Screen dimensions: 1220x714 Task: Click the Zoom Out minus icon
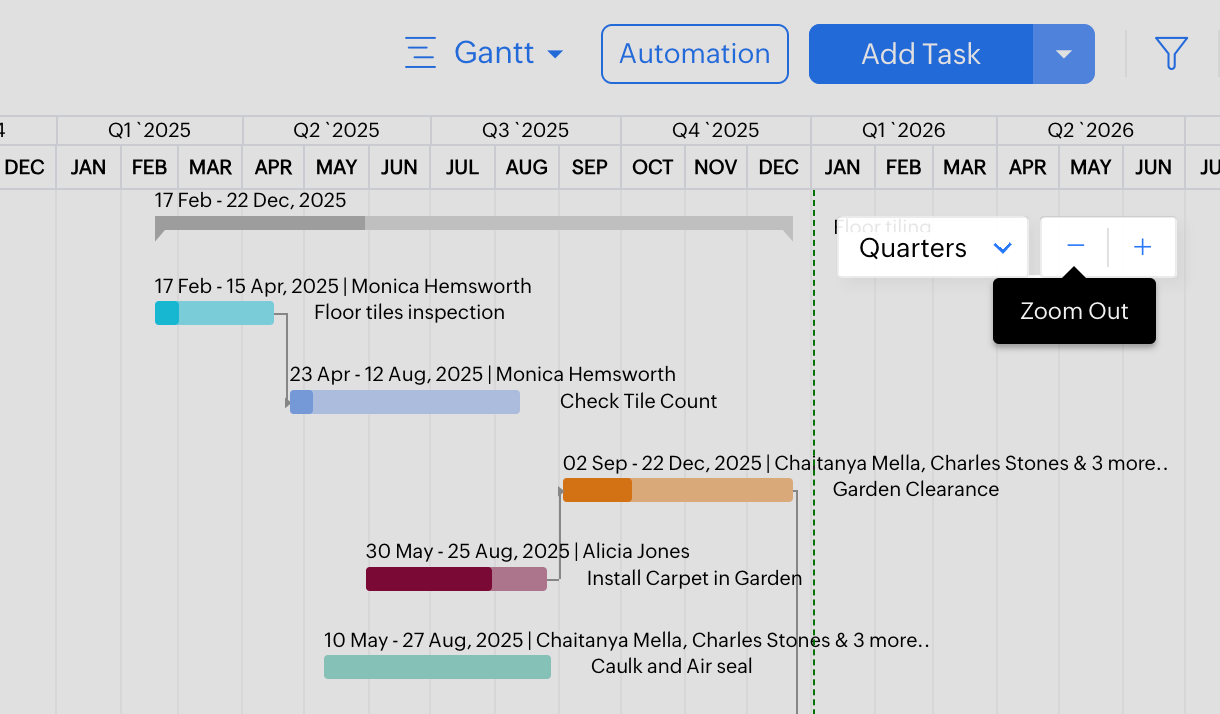(x=1075, y=247)
